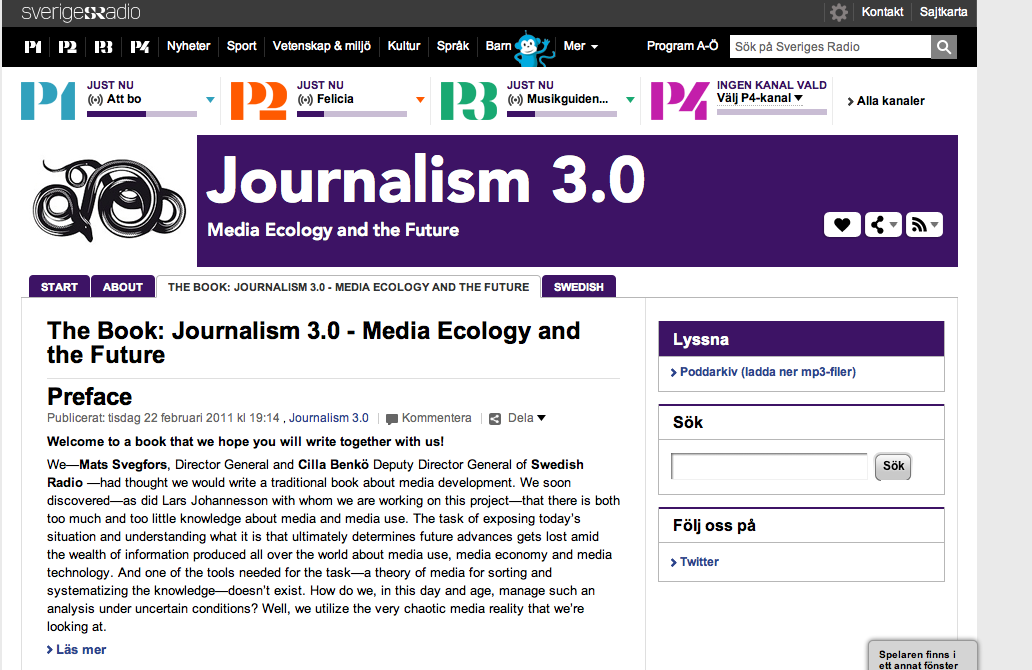This screenshot has height=670, width=1032.
Task: Click the blue monkey Barn mascot icon
Action: point(532,48)
